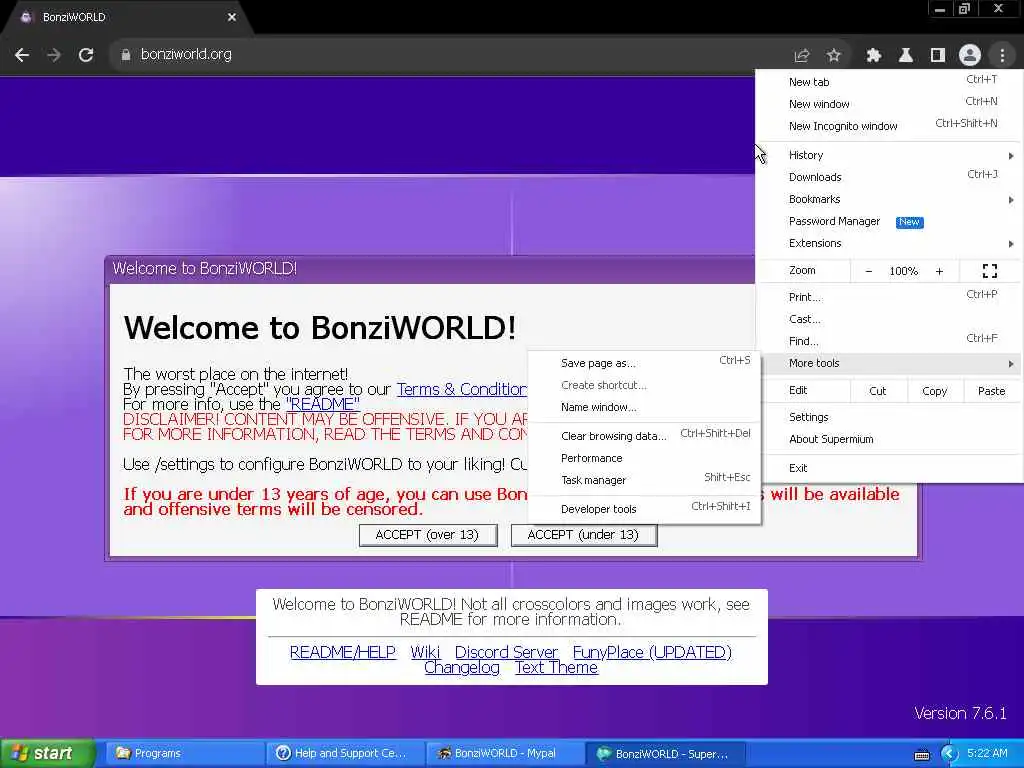The height and width of the screenshot is (768, 1024).
Task: Open the README/HELP link
Action: [343, 652]
